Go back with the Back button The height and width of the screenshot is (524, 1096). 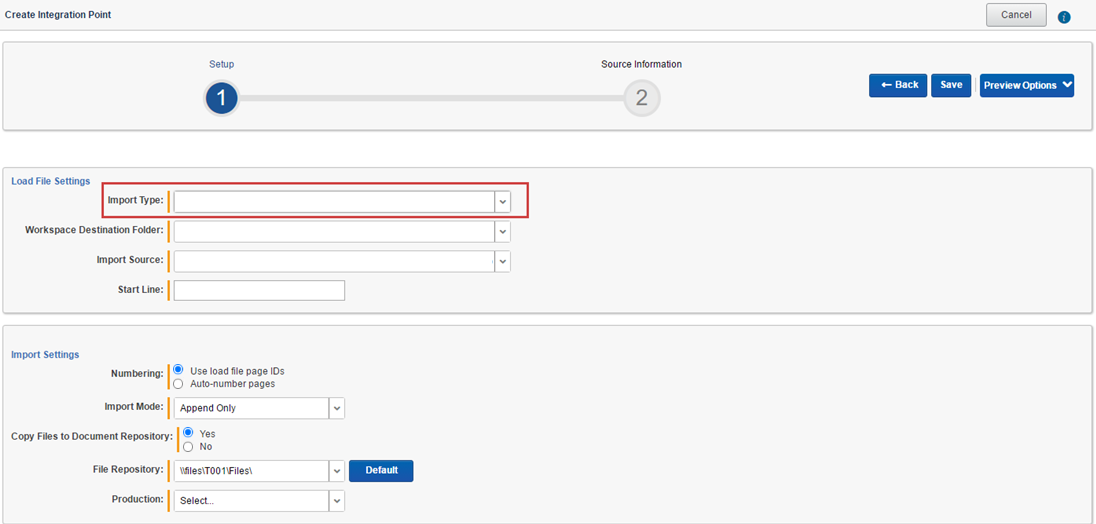coord(898,85)
